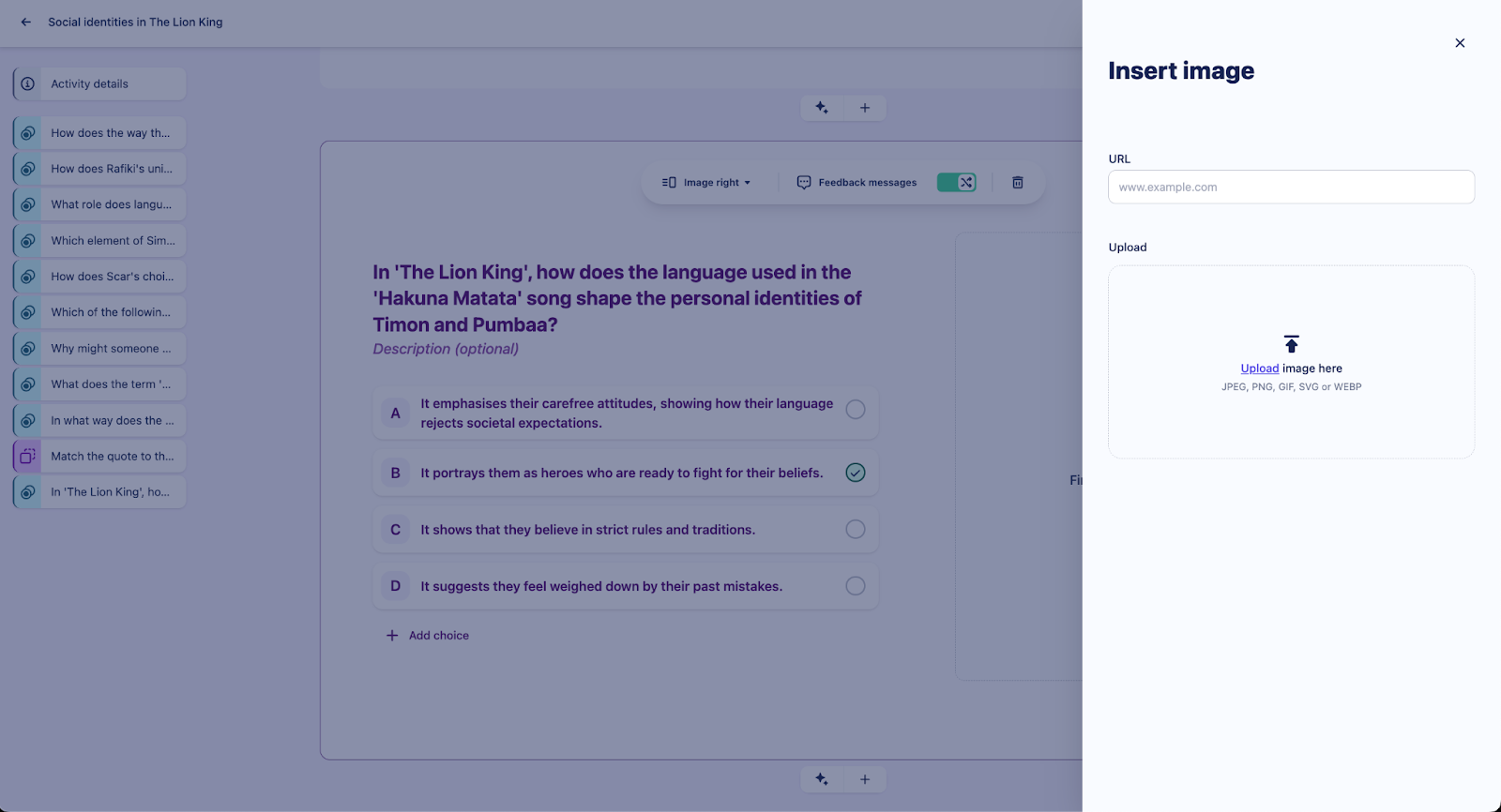Screen dimensions: 1501x812
Task: Mark choice A as correct
Action: tap(856, 410)
